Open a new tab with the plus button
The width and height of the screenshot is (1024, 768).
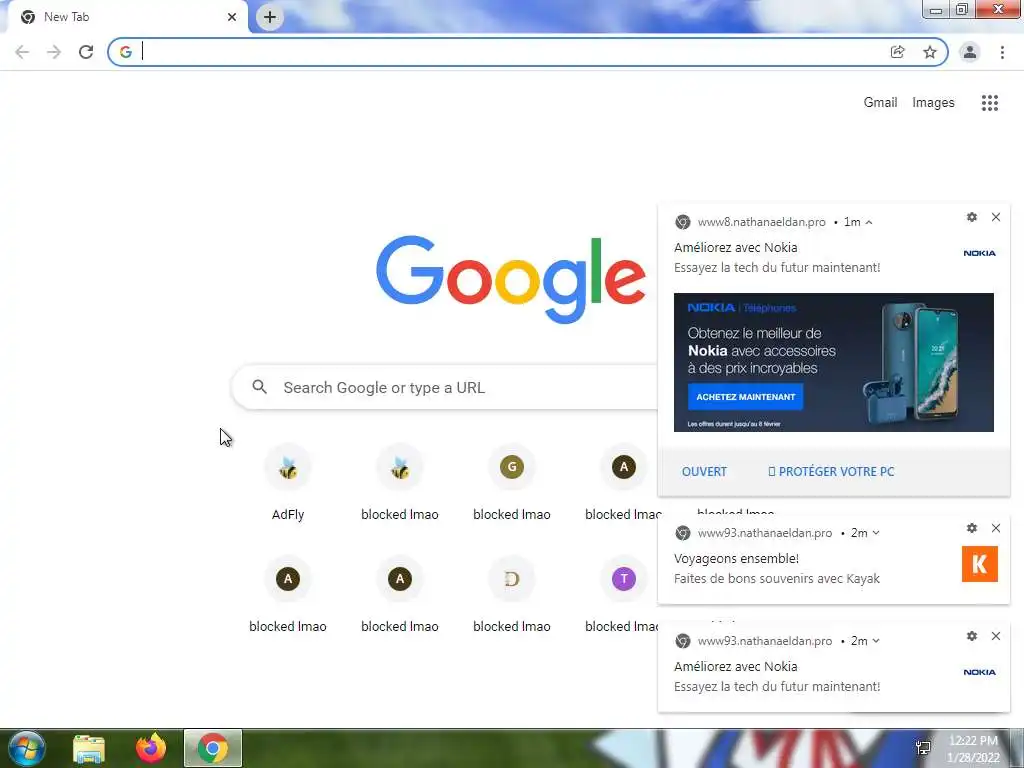pos(270,17)
